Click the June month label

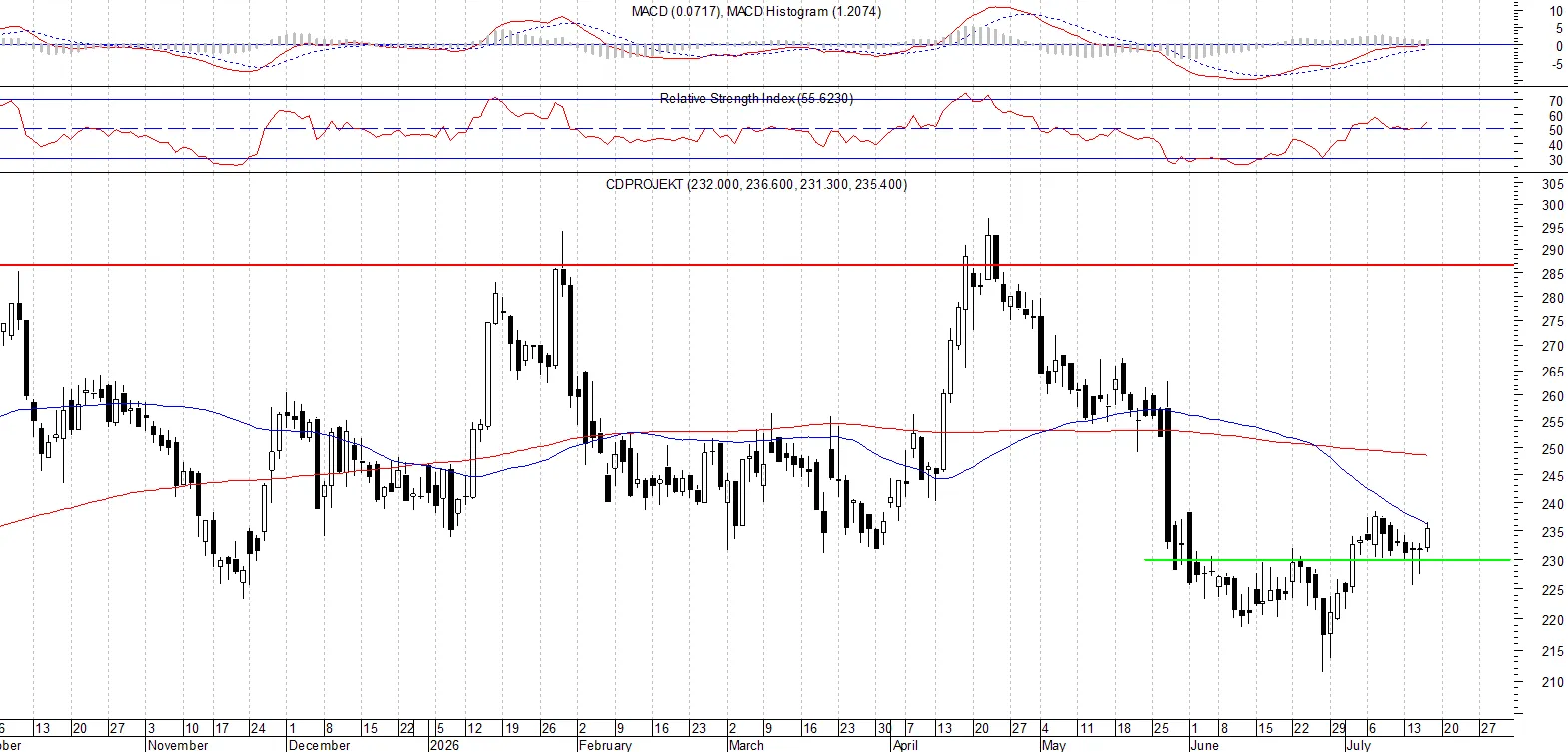tap(1205, 745)
